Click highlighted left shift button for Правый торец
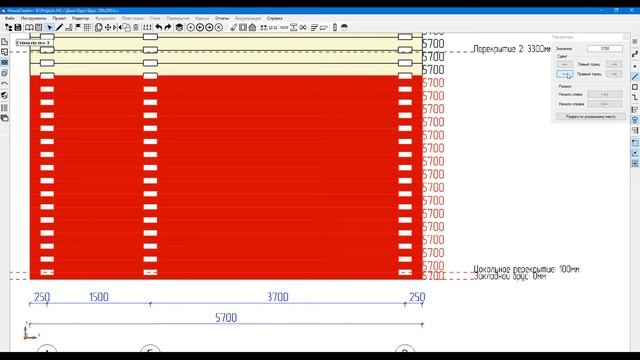This screenshot has height=360, width=640. tap(565, 74)
